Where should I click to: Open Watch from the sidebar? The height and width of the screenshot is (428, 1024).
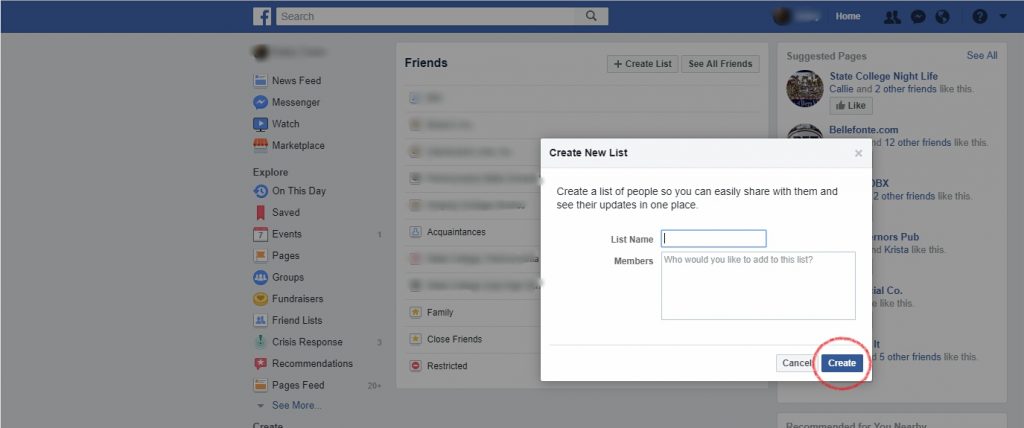click(x=285, y=123)
